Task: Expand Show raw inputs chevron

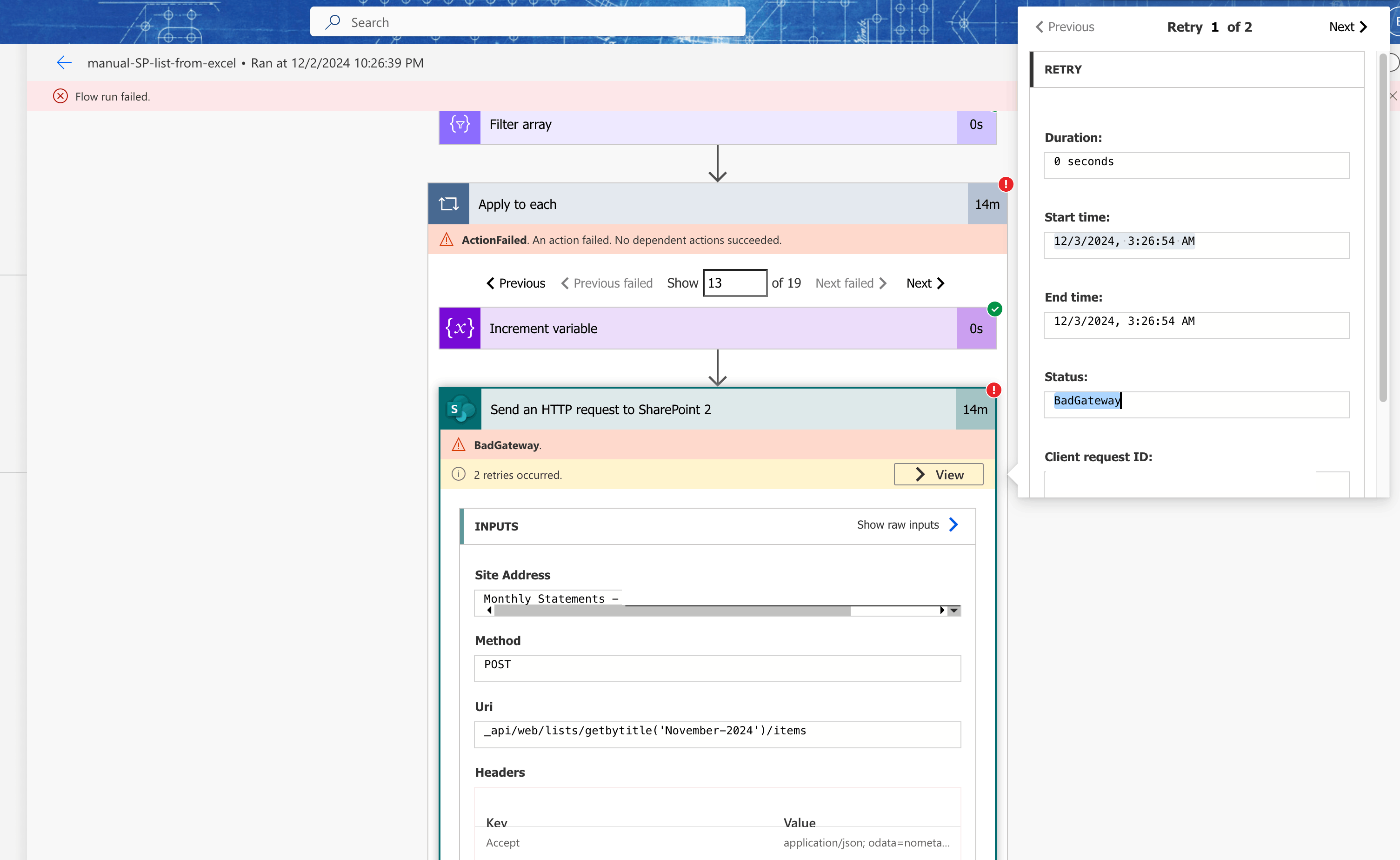Action: pyautogui.click(x=953, y=525)
